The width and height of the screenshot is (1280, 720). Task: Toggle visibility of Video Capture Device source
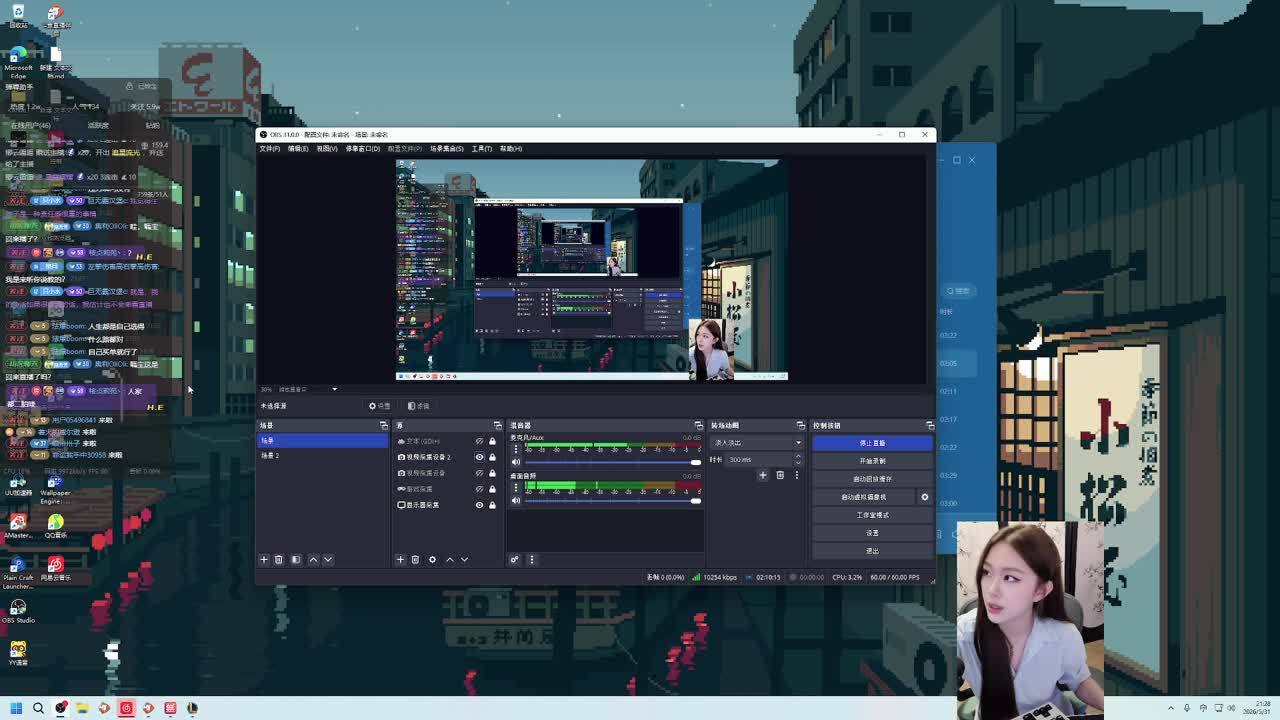click(x=479, y=473)
